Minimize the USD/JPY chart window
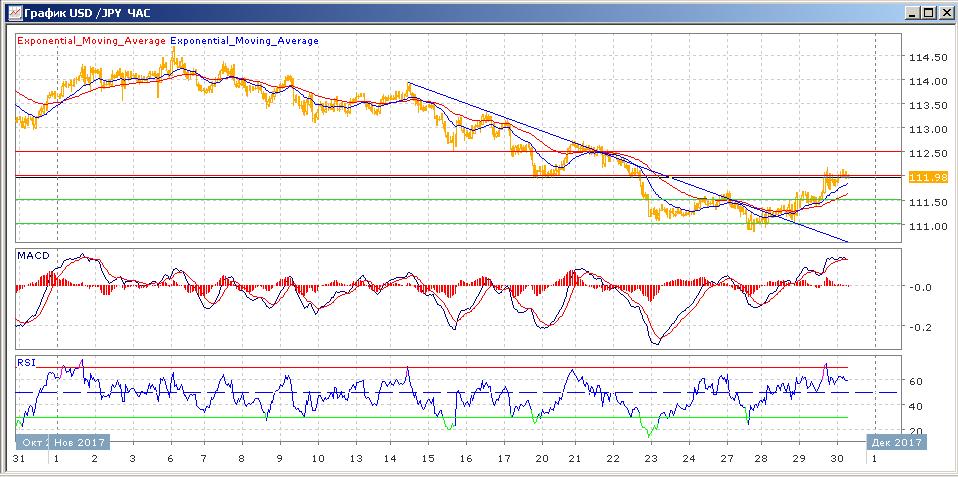The width and height of the screenshot is (958, 477). pyautogui.click(x=912, y=12)
